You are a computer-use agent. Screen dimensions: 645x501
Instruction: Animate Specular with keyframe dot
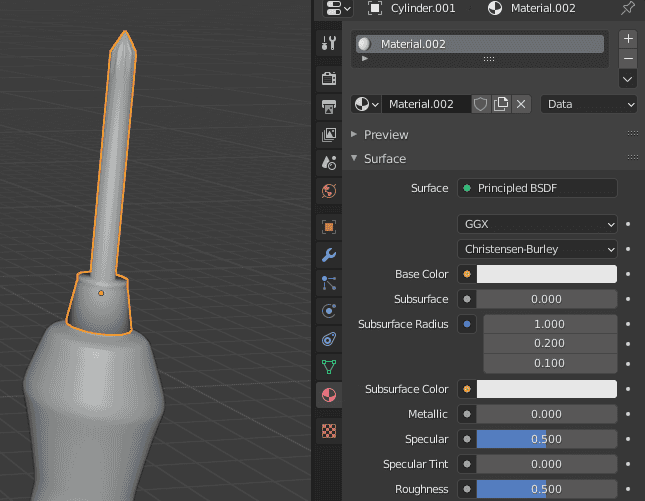628,439
